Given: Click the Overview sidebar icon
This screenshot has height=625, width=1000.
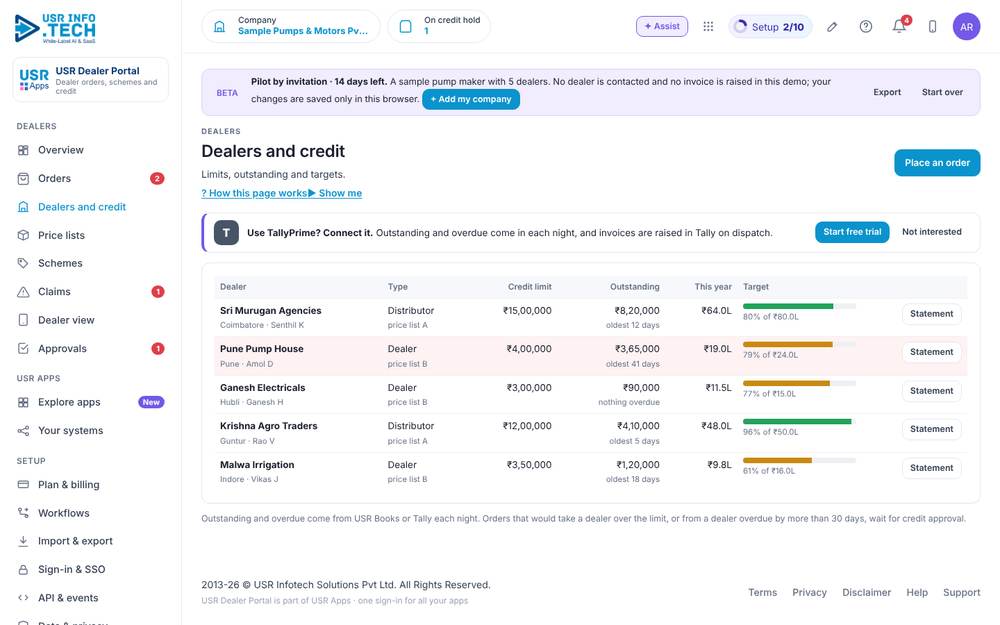Looking at the screenshot, I should coord(23,151).
